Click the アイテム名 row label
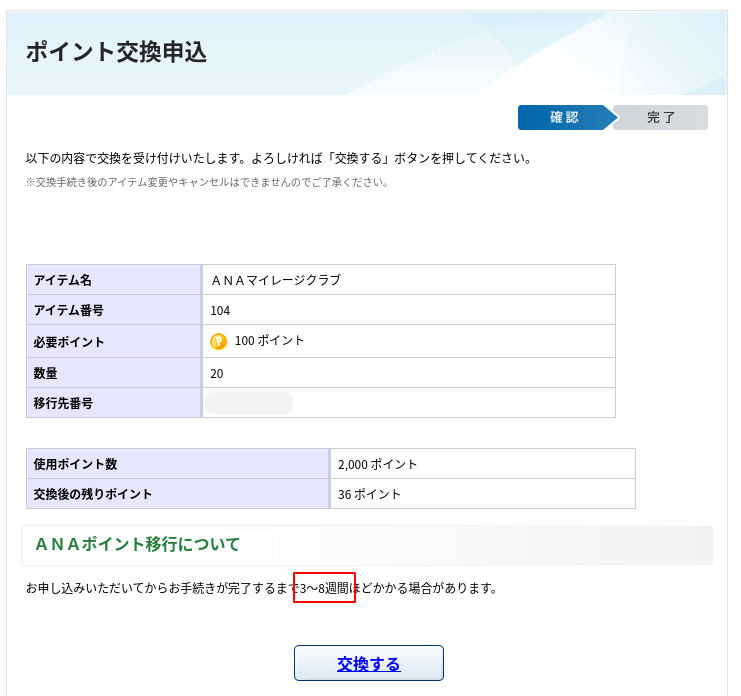 62,280
